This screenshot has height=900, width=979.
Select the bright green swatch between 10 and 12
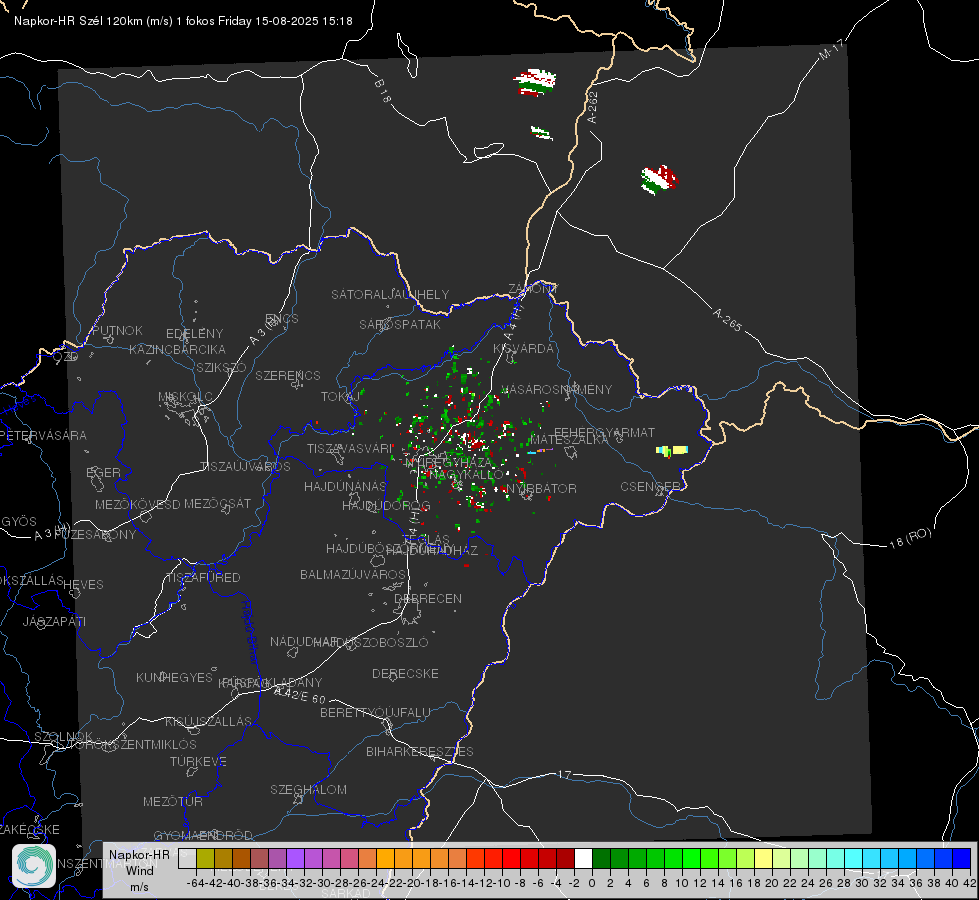tap(691, 859)
